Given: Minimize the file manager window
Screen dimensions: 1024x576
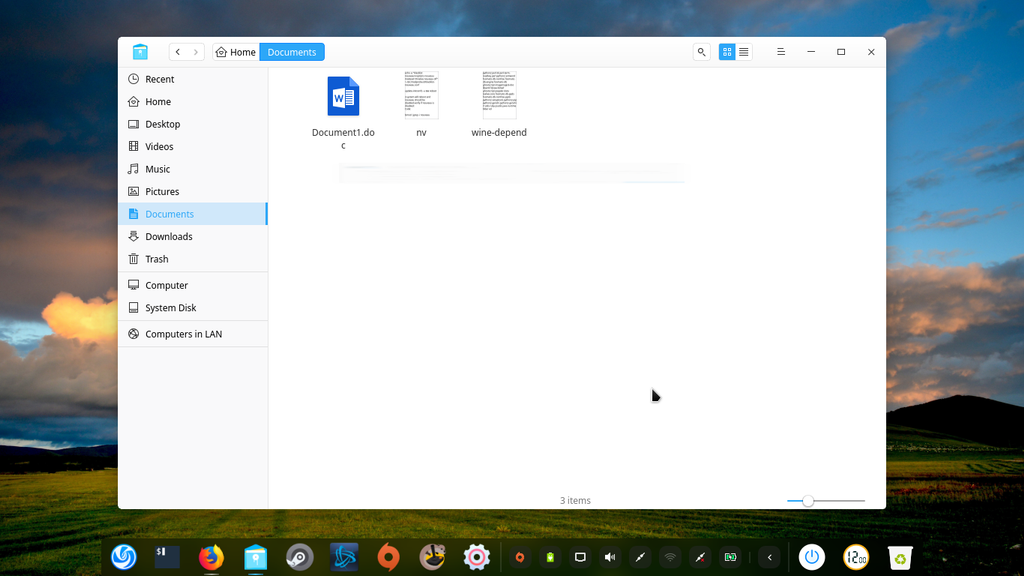Looking at the screenshot, I should point(811,52).
